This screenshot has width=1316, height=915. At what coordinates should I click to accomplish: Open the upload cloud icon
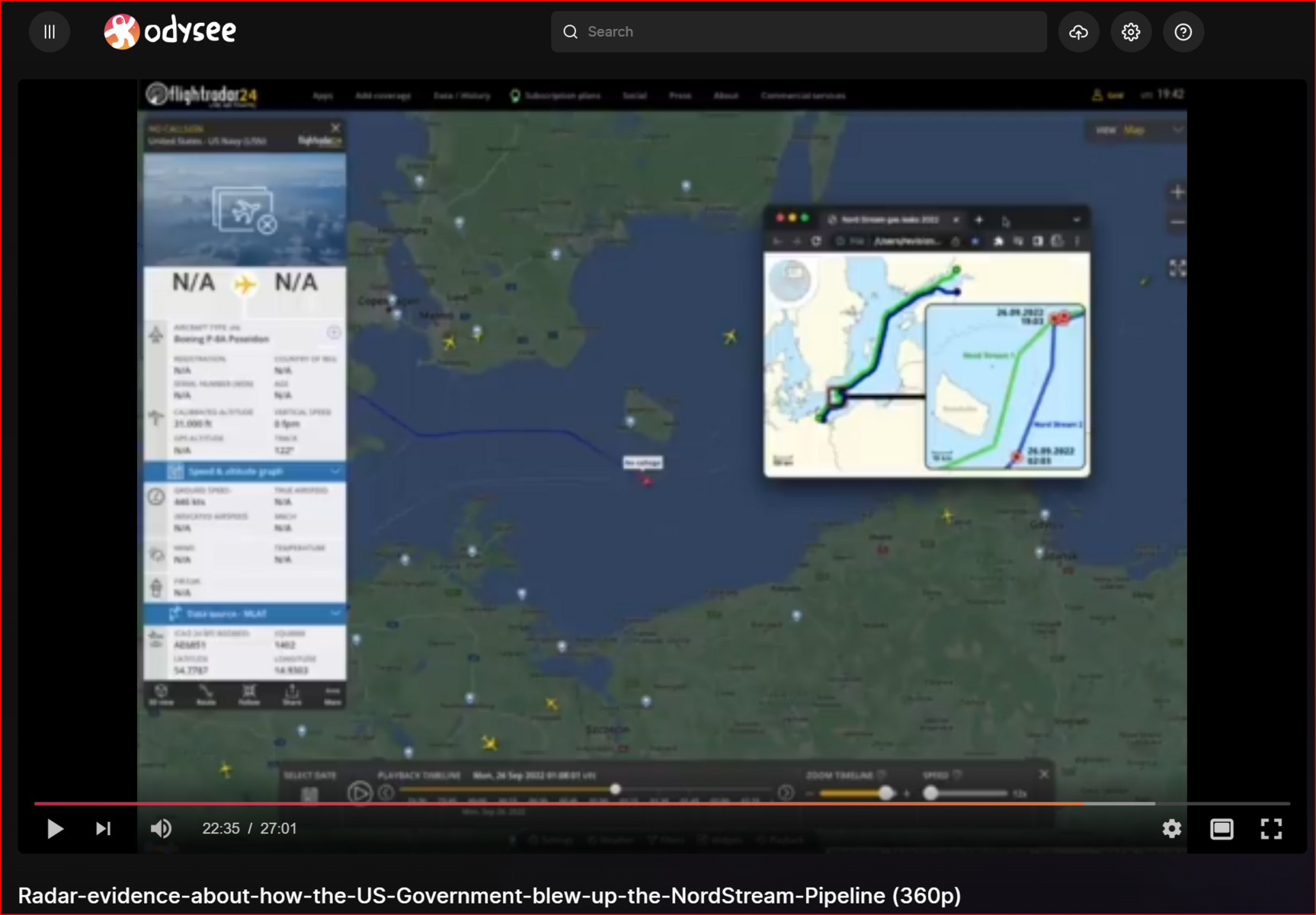click(1078, 32)
